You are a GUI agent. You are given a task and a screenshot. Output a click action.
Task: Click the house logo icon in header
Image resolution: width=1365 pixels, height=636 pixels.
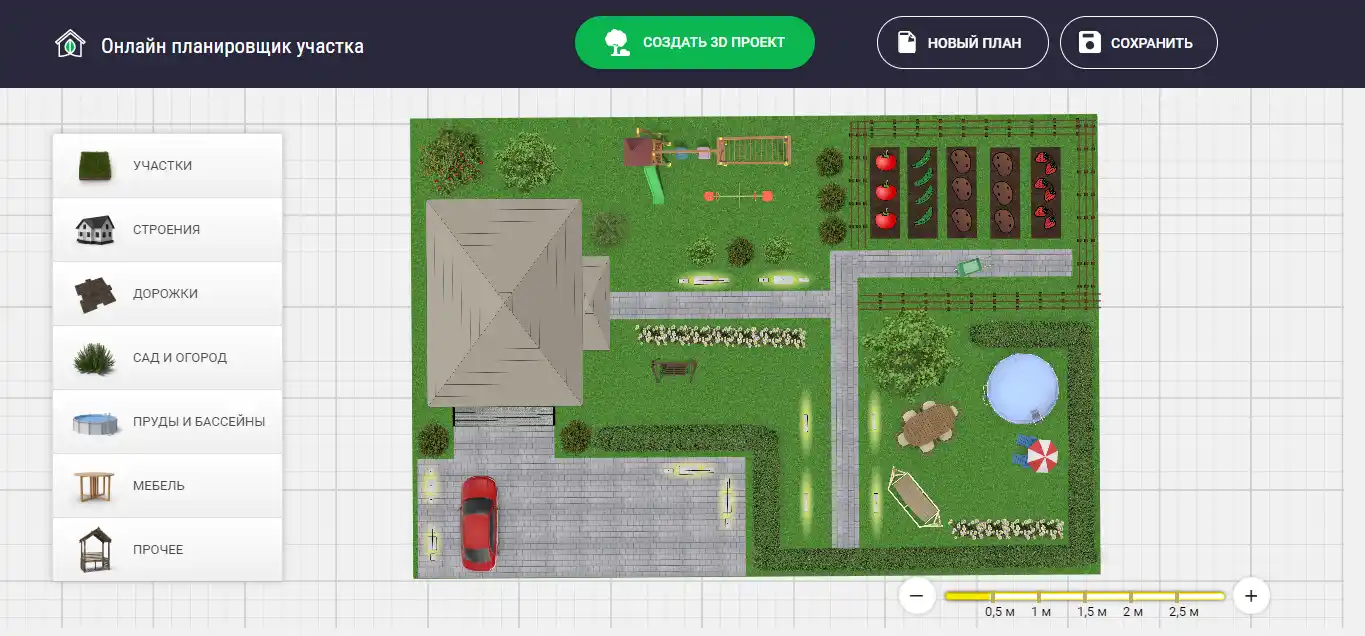[x=70, y=45]
